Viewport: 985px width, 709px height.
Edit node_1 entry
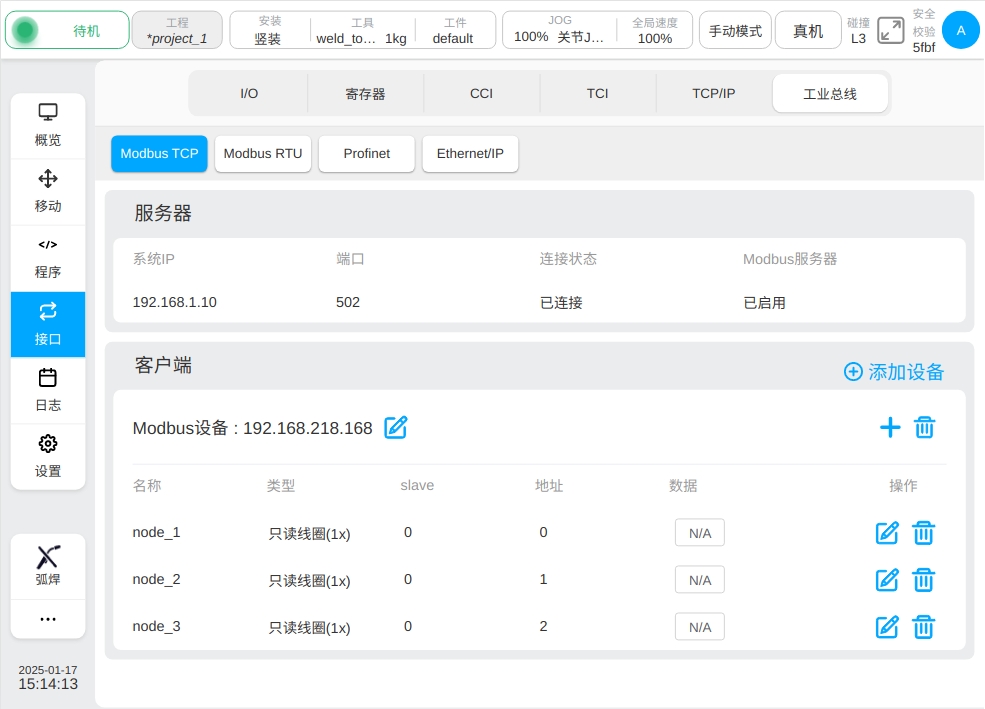[887, 533]
